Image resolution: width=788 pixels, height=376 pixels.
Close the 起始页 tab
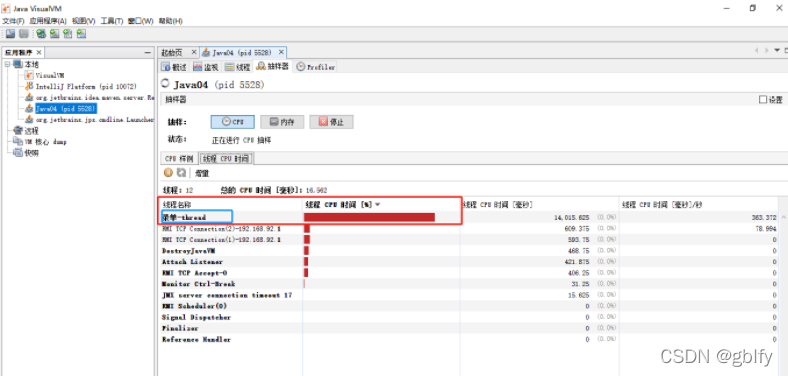[194, 52]
